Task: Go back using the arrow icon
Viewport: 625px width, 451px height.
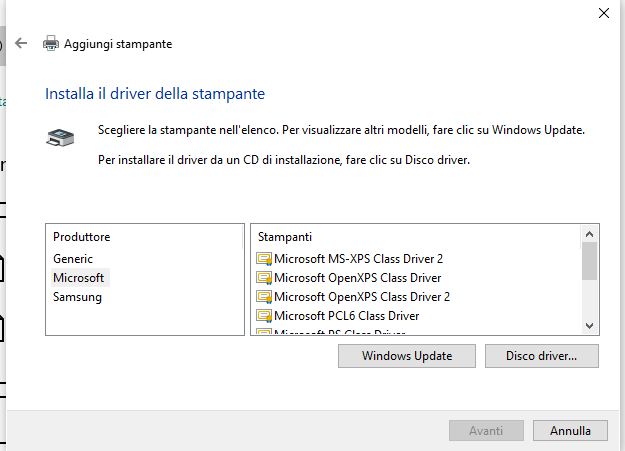Action: 21,43
